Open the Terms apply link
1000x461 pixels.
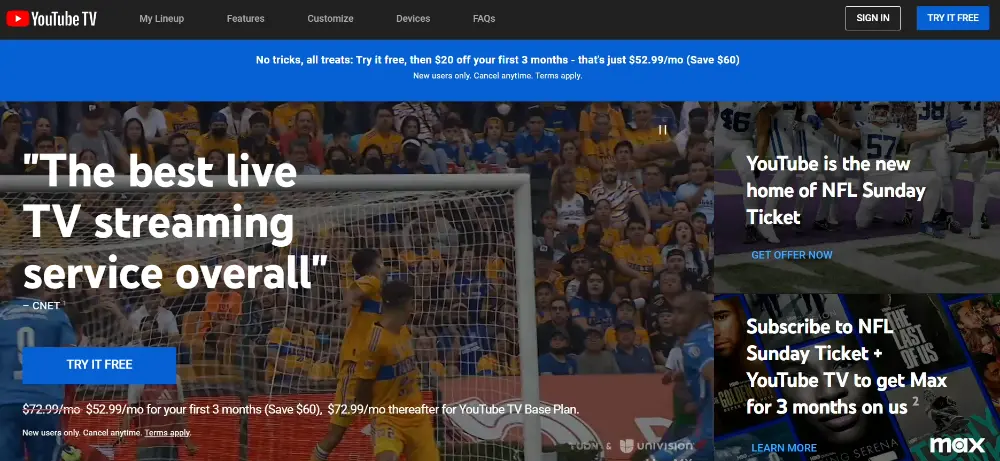coord(167,433)
